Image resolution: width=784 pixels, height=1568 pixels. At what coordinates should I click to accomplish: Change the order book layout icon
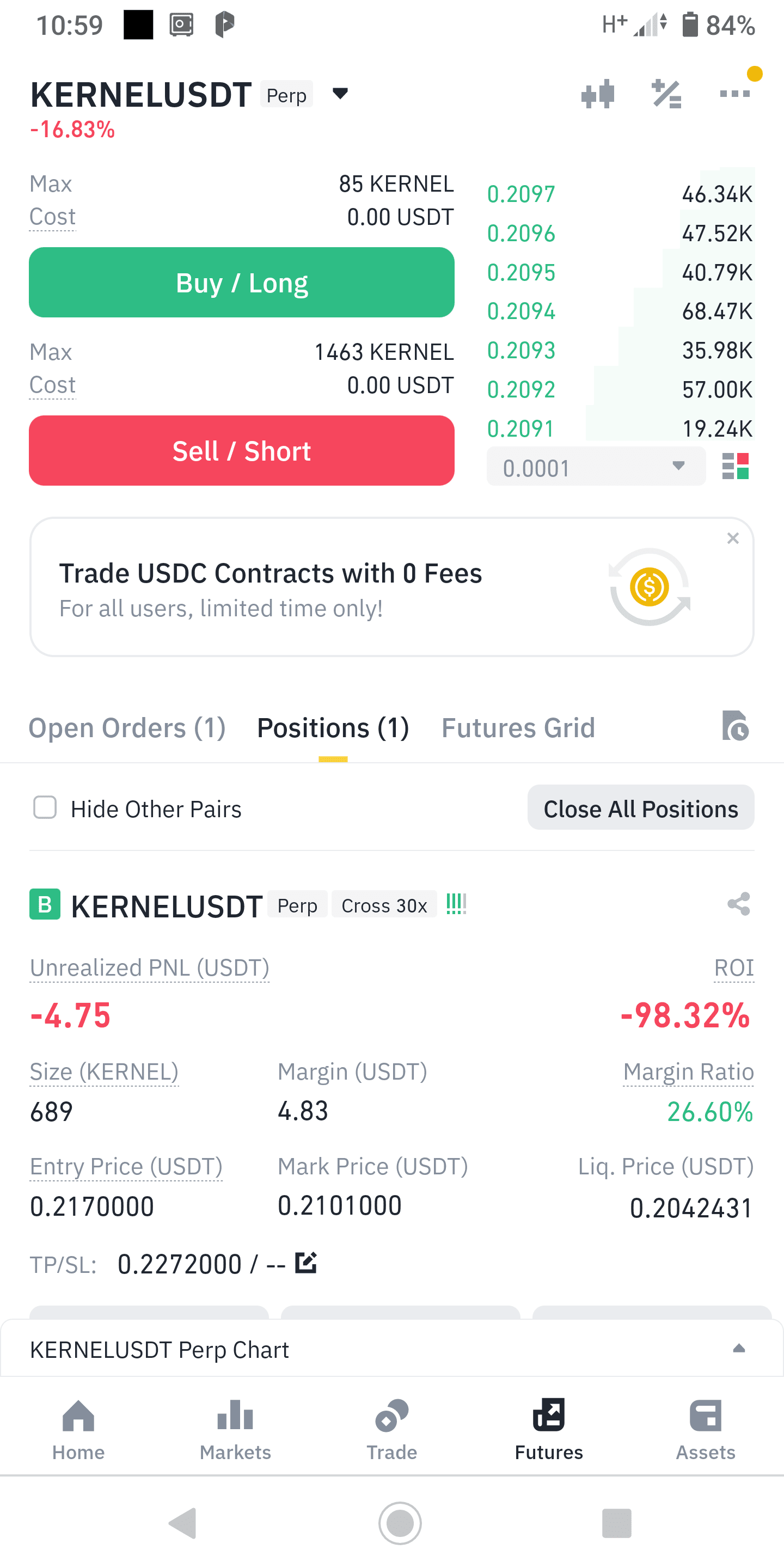point(736,466)
